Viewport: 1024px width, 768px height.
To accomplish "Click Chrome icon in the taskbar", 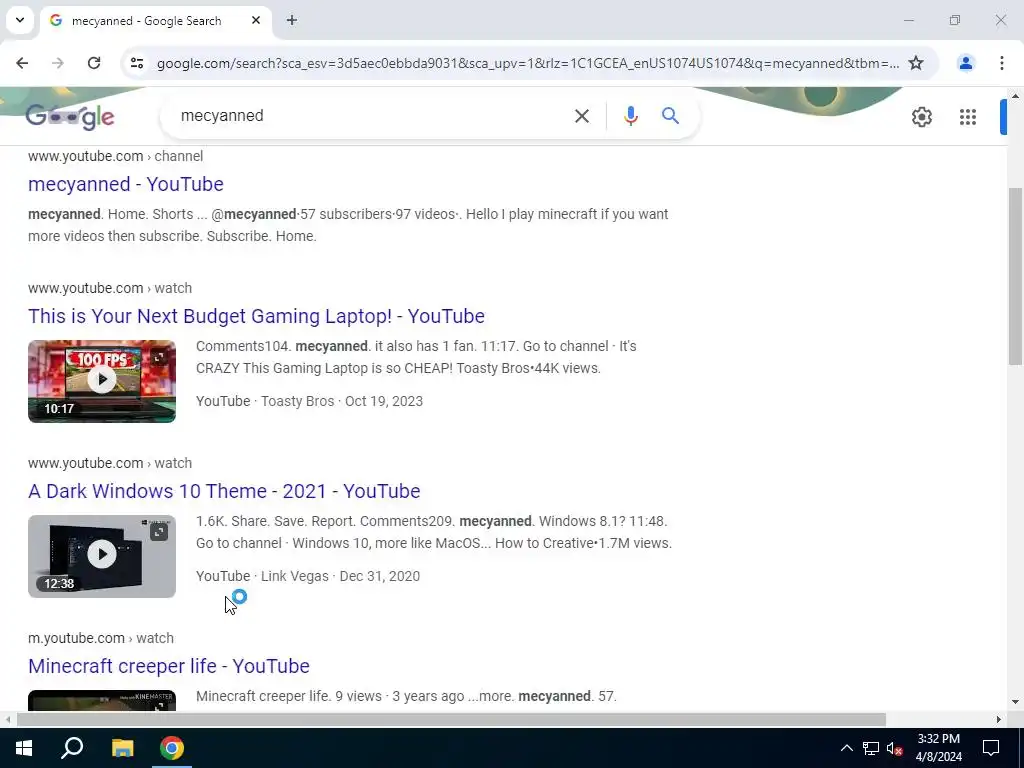I will (x=172, y=748).
